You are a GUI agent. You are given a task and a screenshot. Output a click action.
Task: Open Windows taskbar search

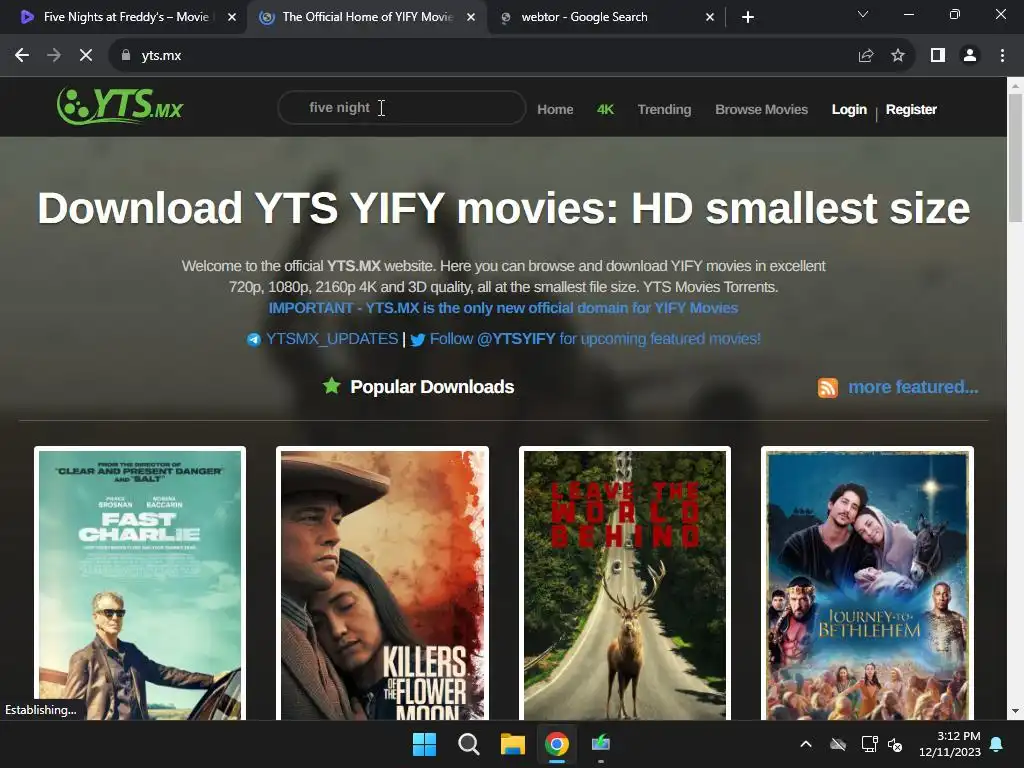click(468, 744)
